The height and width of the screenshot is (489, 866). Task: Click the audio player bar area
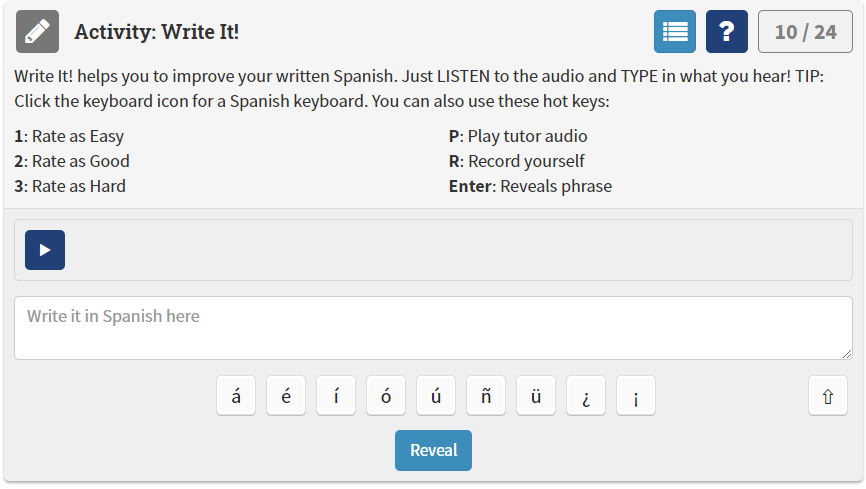pyautogui.click(x=434, y=250)
